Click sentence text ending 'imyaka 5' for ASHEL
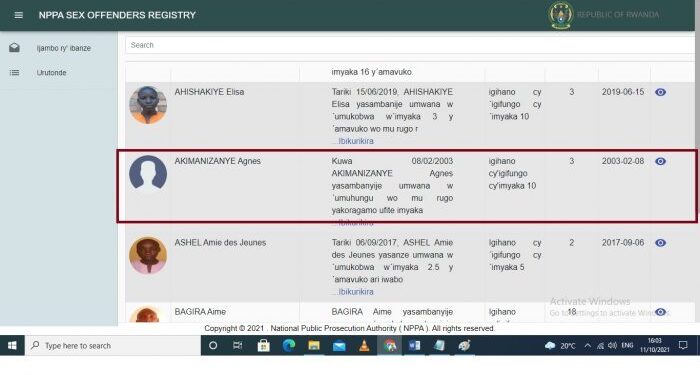The width and height of the screenshot is (700, 375). [x=515, y=255]
